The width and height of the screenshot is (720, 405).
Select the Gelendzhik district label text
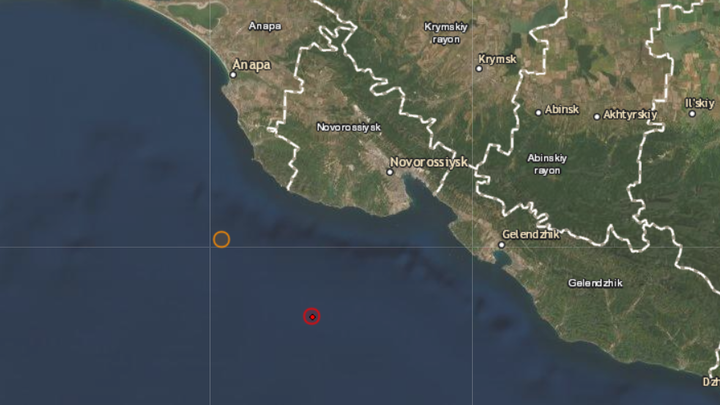[595, 283]
